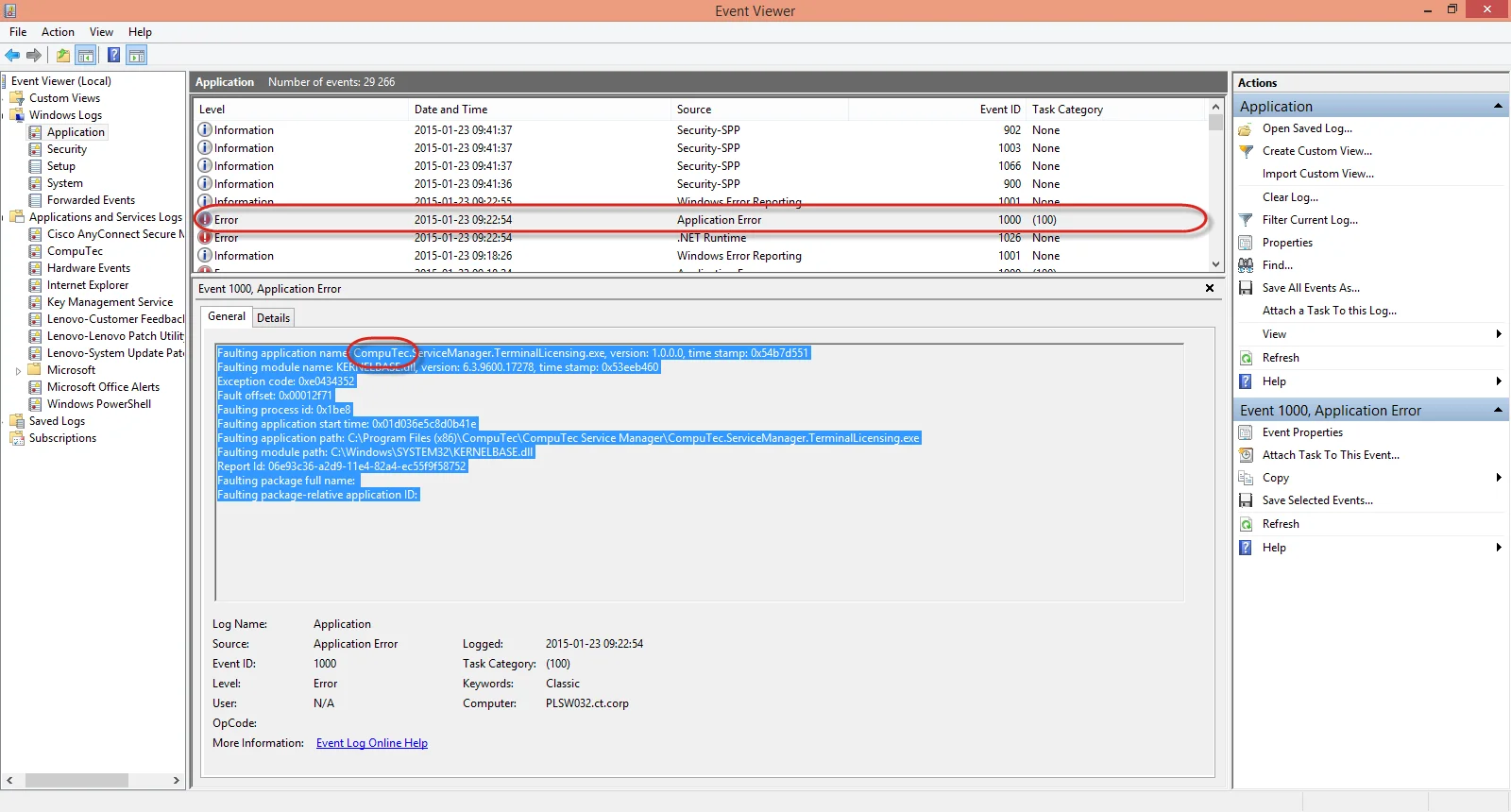
Task: Click the Save Selected Events disk icon
Action: click(x=1246, y=500)
